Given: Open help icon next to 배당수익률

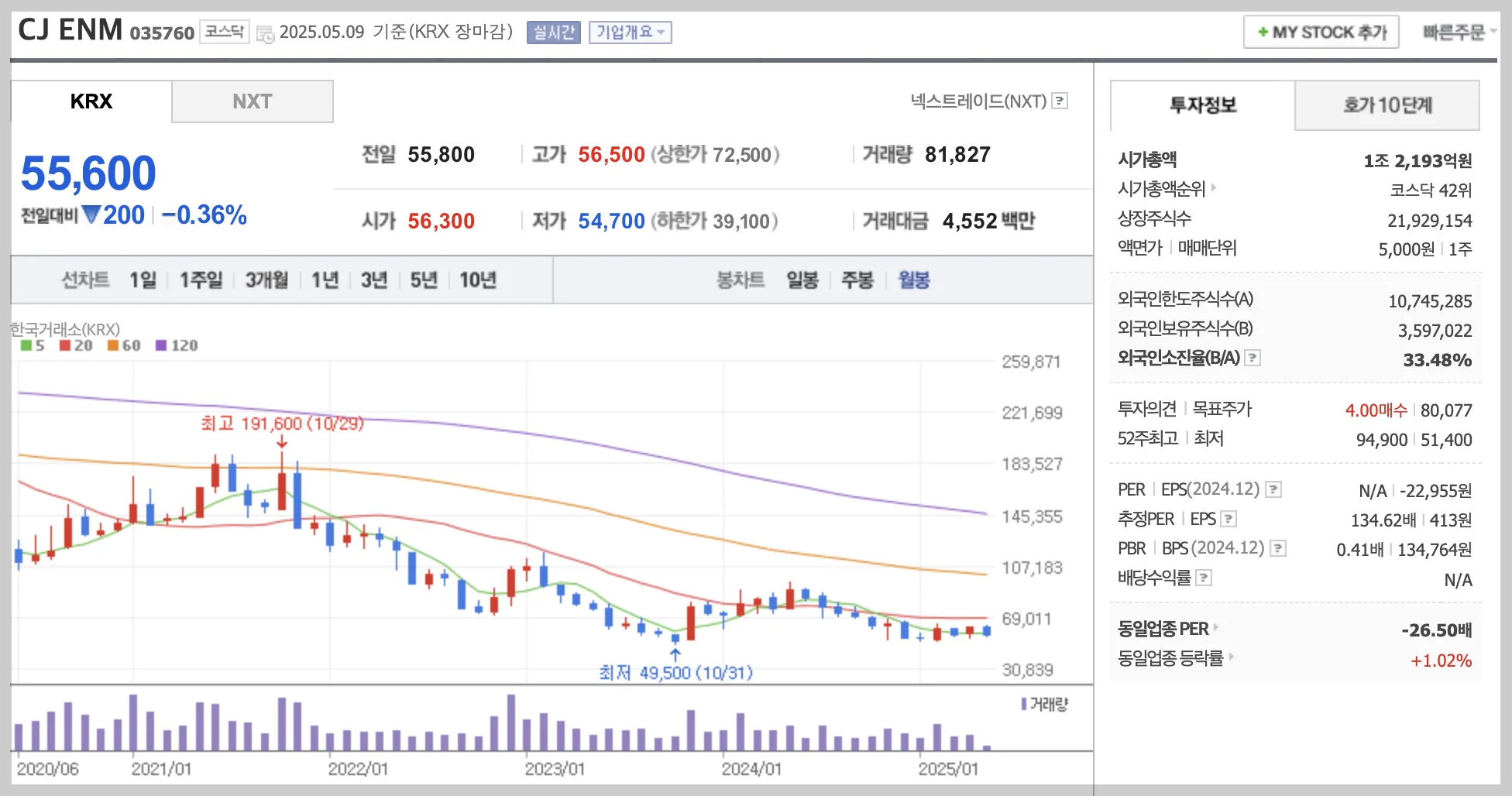Looking at the screenshot, I should tap(1204, 578).
